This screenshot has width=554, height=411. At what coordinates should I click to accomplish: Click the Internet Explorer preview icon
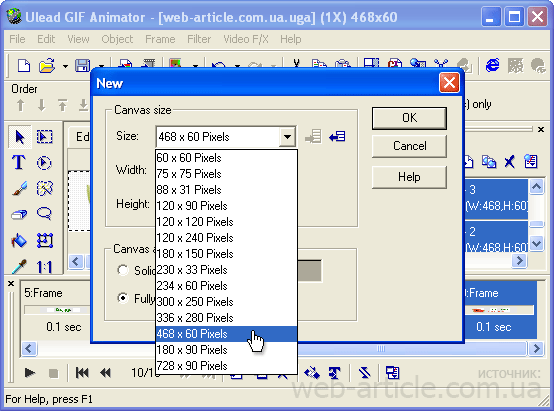pyautogui.click(x=493, y=65)
